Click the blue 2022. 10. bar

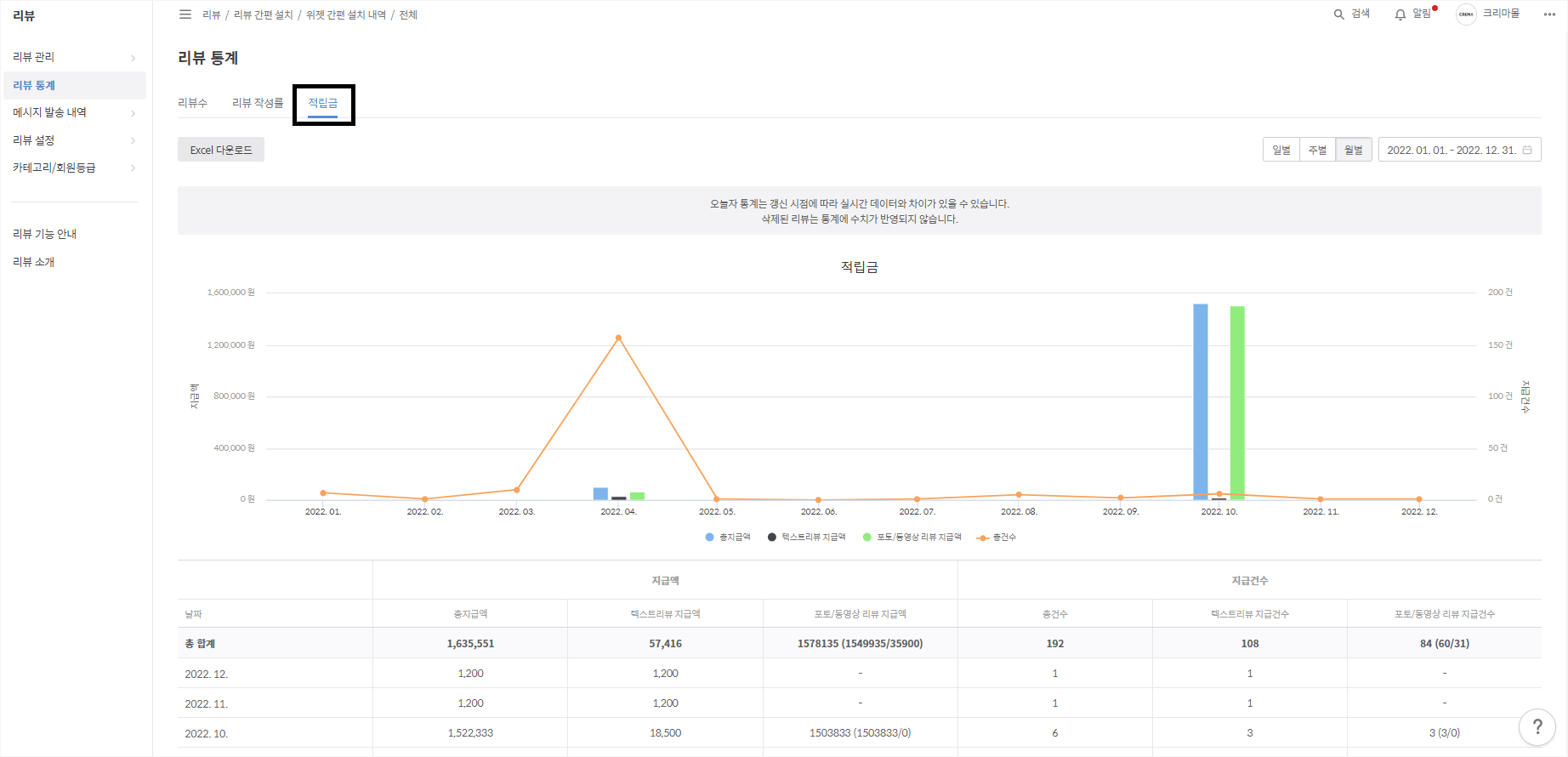(1200, 400)
